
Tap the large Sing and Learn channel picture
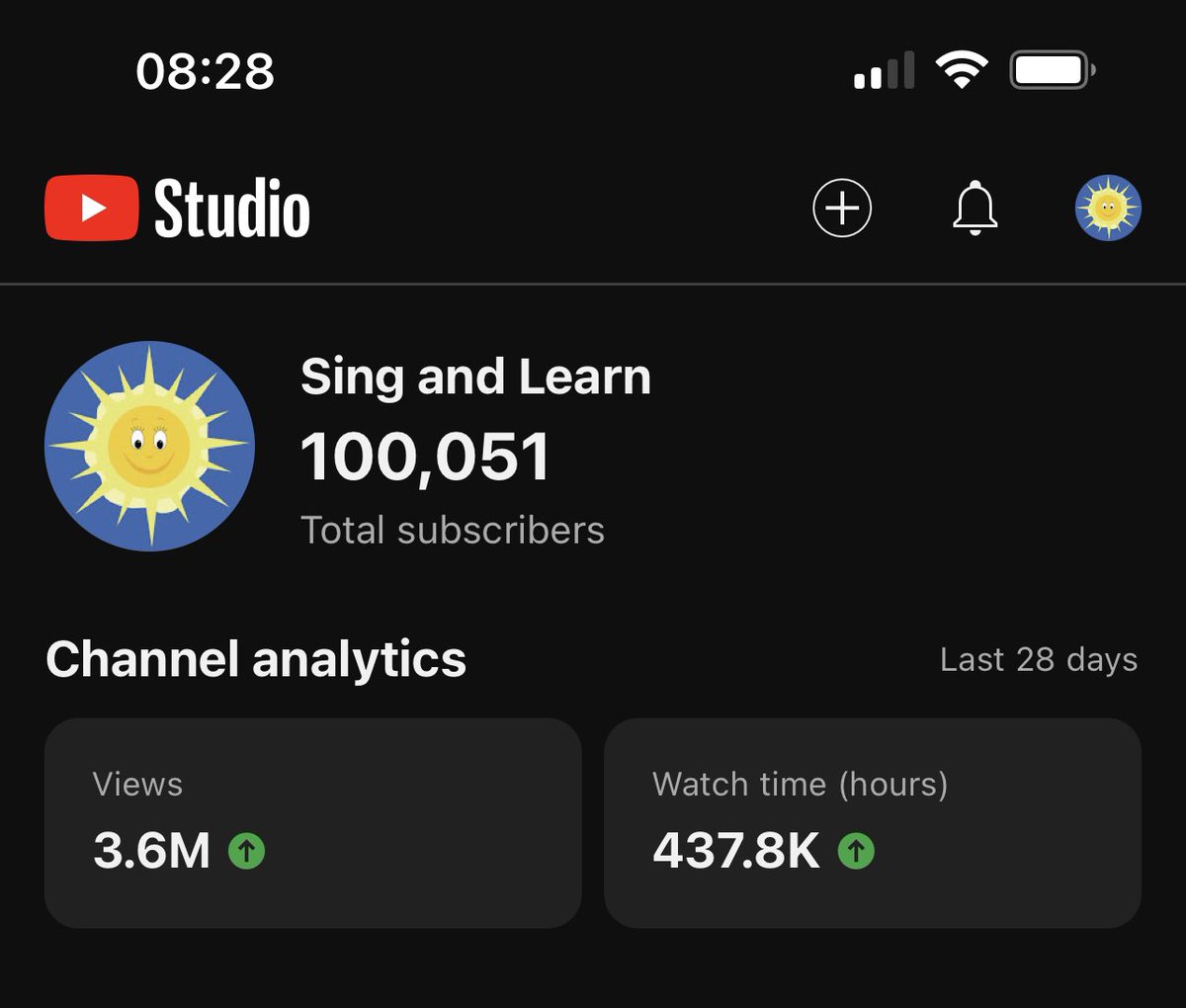click(150, 446)
